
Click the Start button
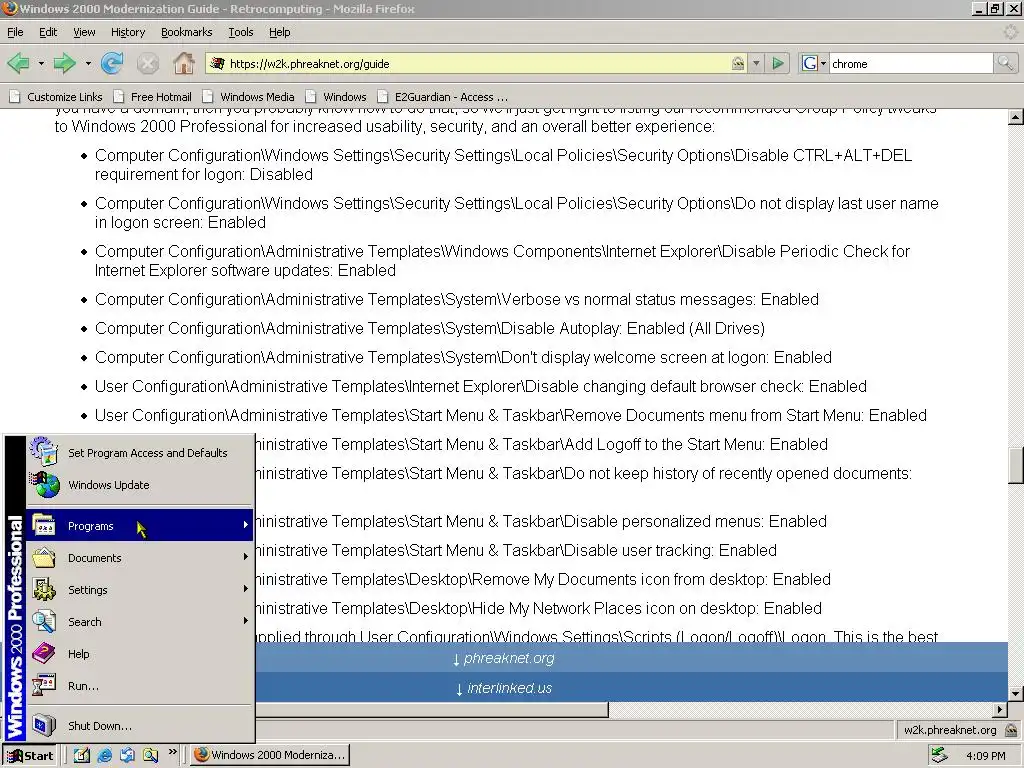click(30, 756)
